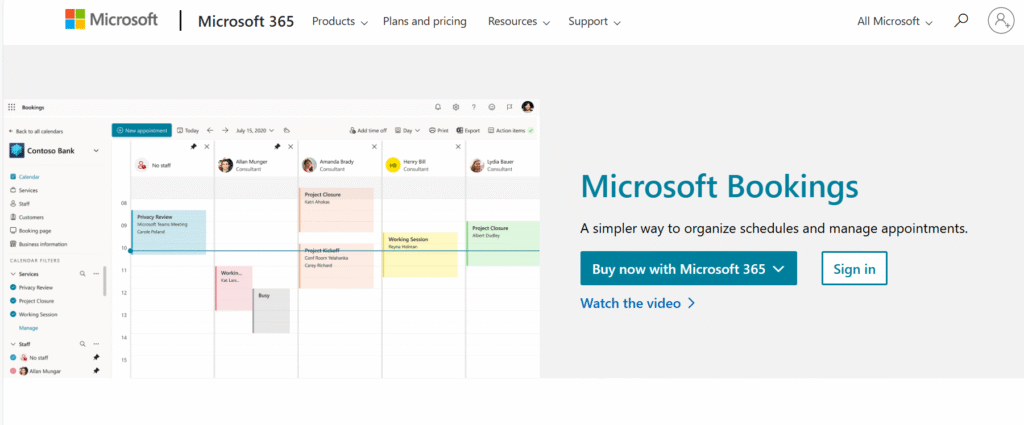Open Action items
The image size is (1024, 425).
tap(511, 131)
